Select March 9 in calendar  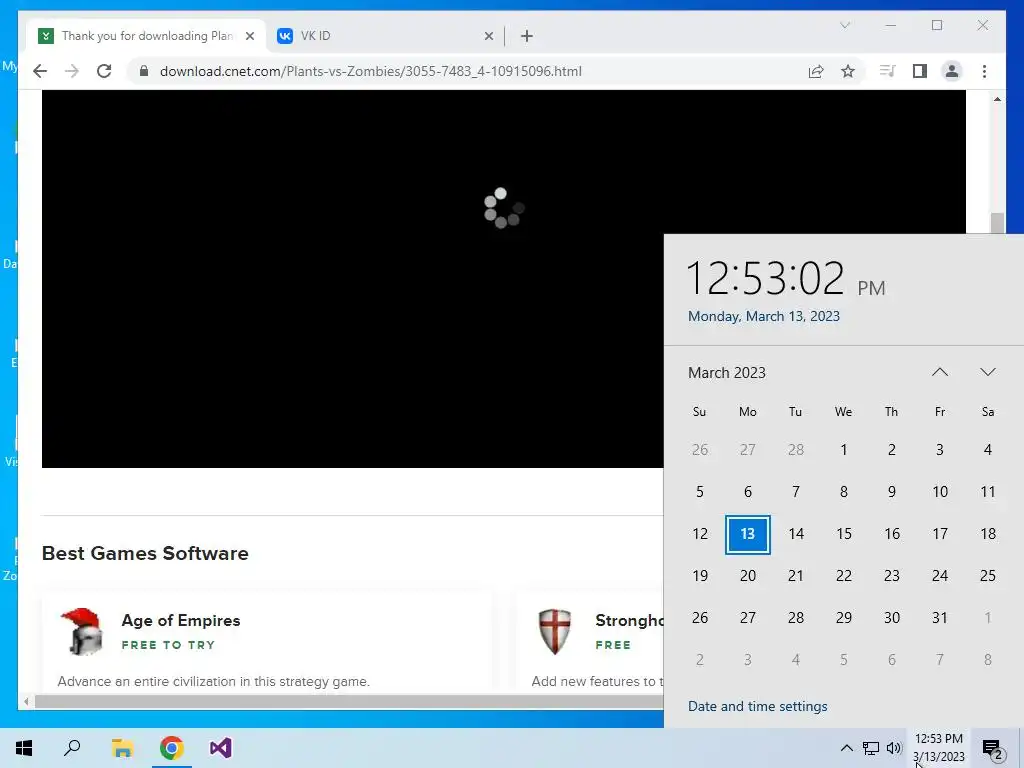891,492
